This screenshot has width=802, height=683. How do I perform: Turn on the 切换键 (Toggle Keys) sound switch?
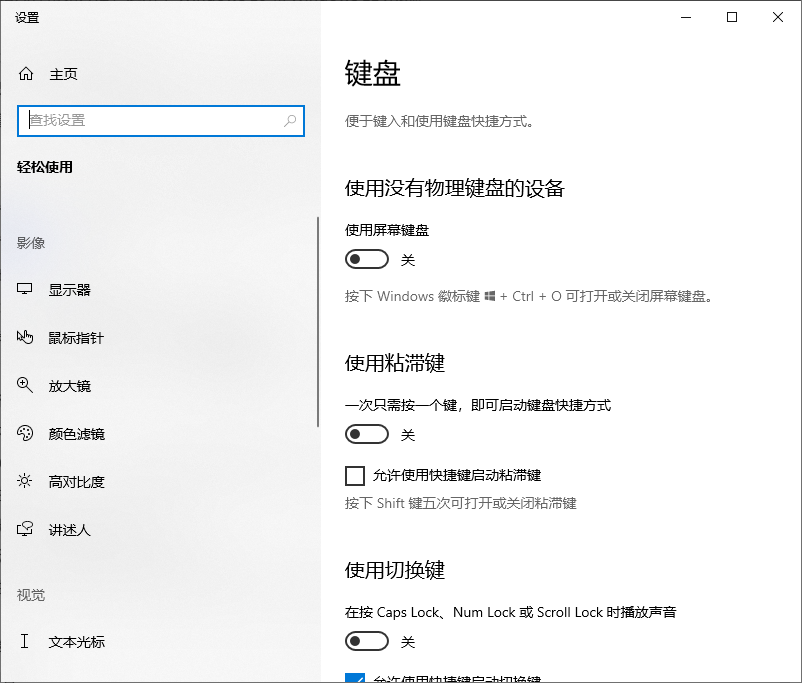coord(366,641)
